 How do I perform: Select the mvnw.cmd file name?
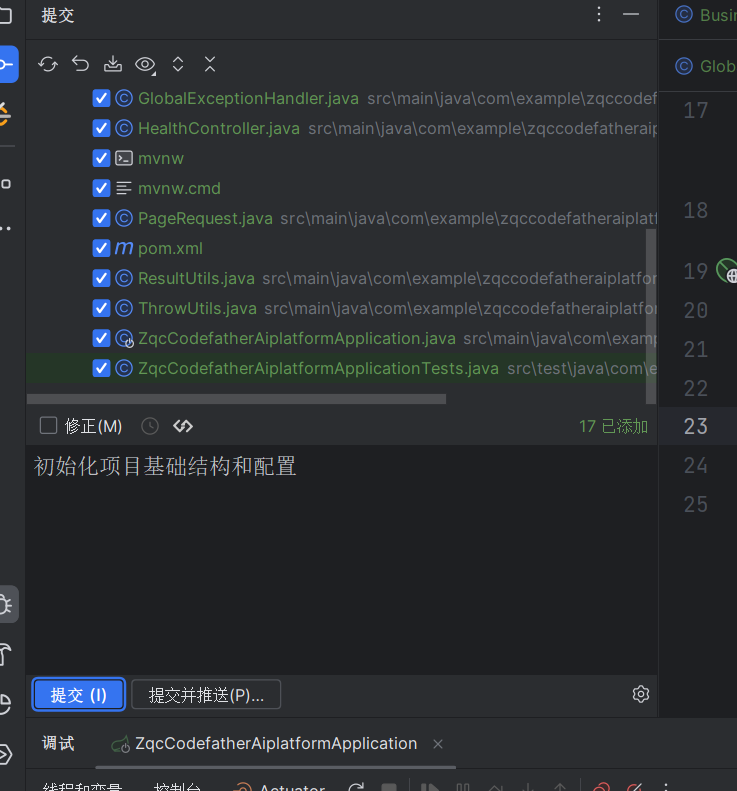[179, 188]
